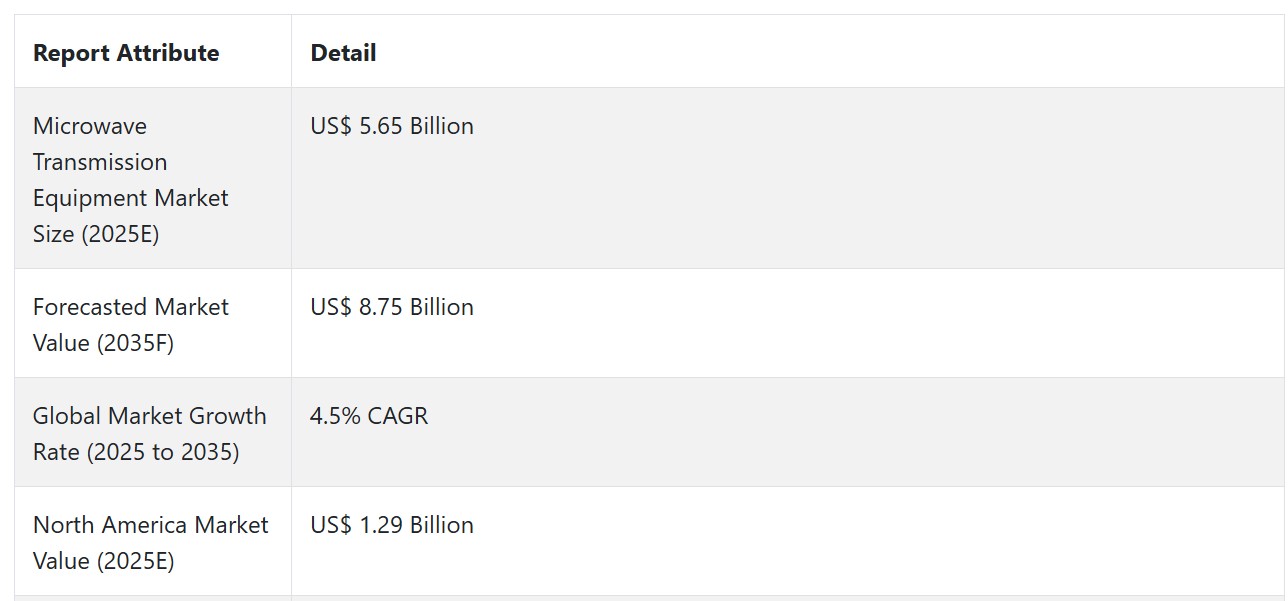Click the word Transmission in first row
This screenshot has height=601, width=1288.
100,162
